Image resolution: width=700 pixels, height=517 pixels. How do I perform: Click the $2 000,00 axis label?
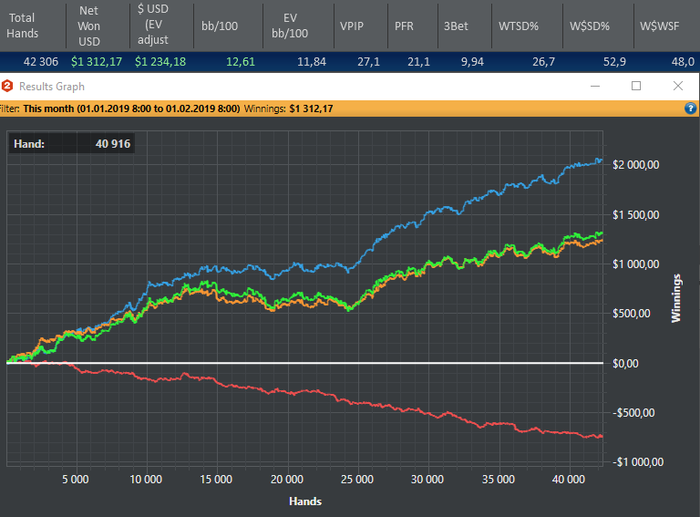click(x=636, y=165)
